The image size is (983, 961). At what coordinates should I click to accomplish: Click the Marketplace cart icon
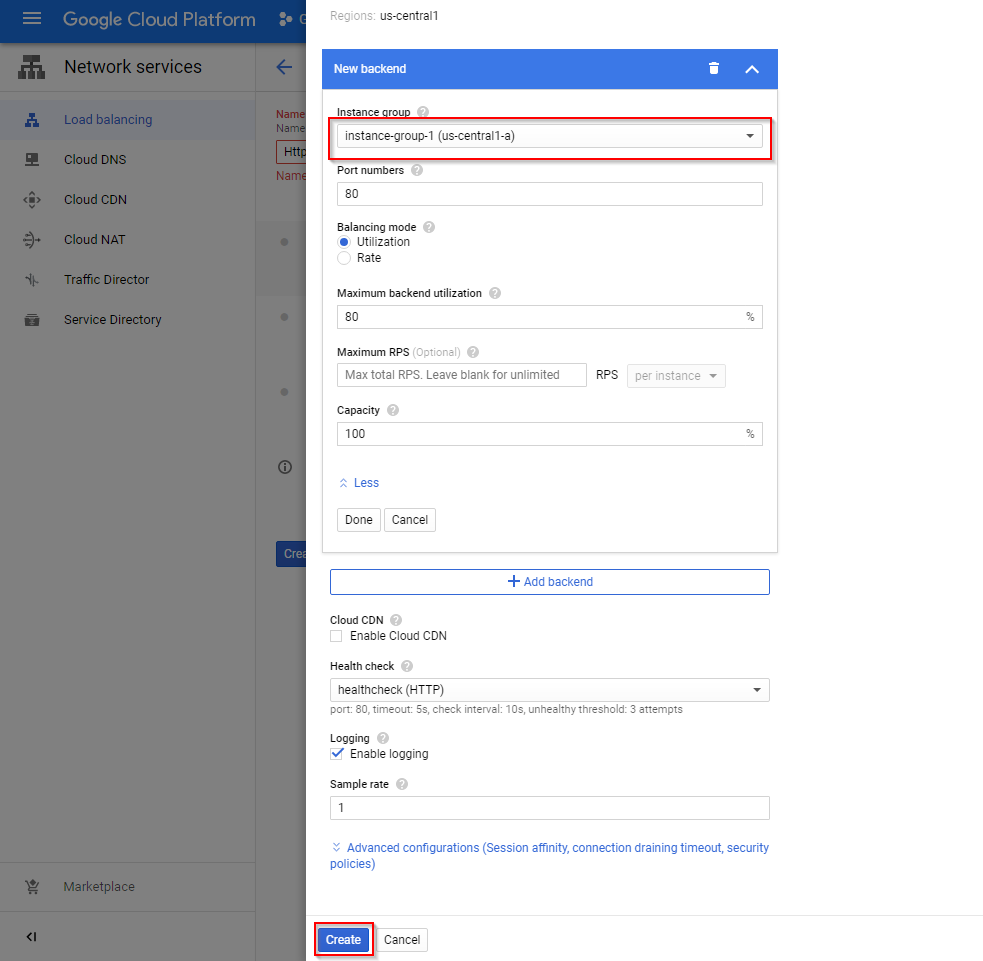tap(32, 887)
